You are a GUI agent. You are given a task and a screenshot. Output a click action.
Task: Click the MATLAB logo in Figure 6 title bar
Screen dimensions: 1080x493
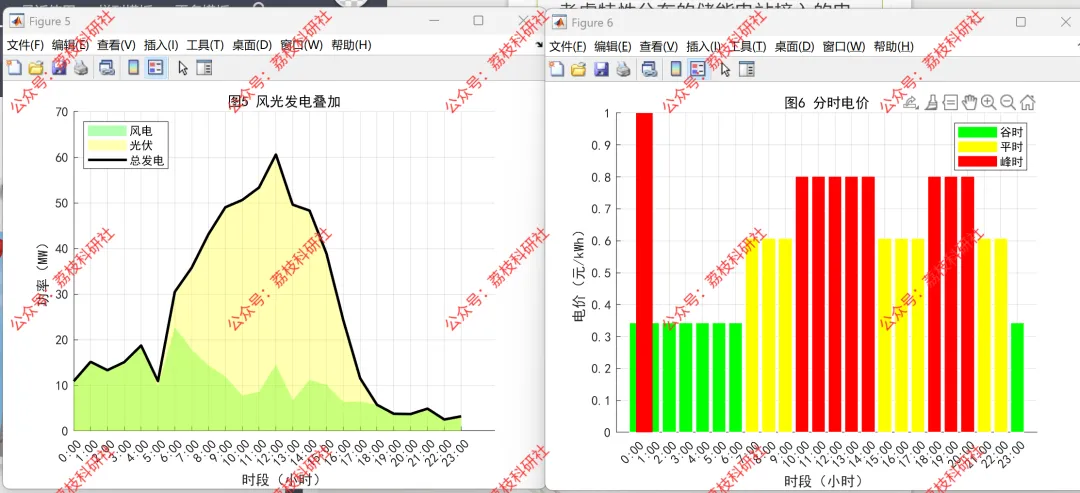pyautogui.click(x=559, y=23)
